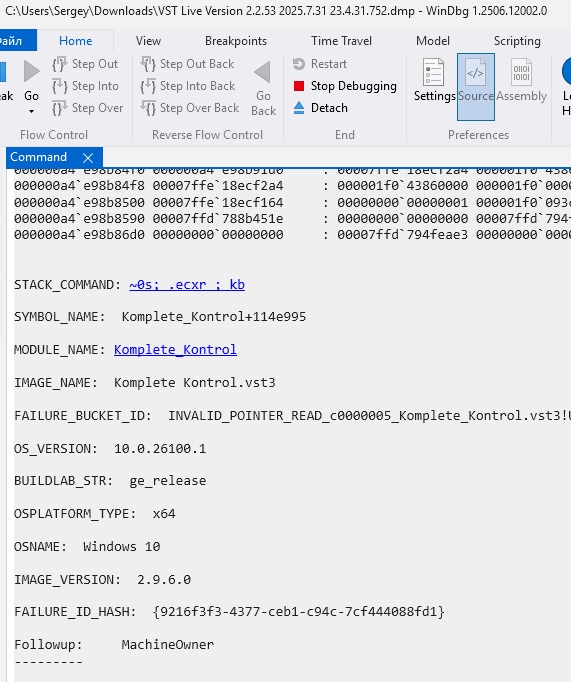Click the ~0s; .ecxr ; kb link
Screen dimensions: 571x682
[187, 284]
